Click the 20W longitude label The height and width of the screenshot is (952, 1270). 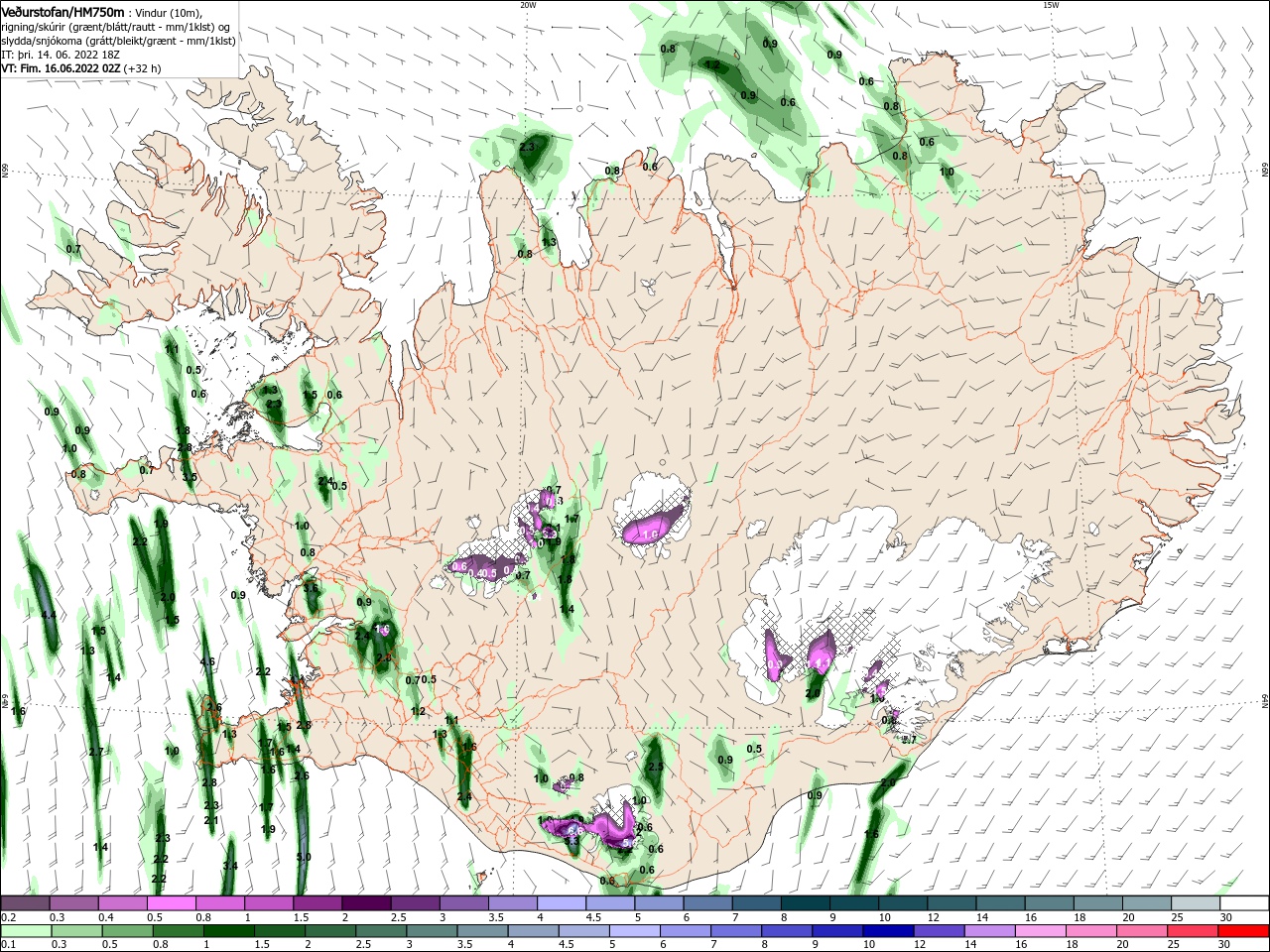pos(528,5)
